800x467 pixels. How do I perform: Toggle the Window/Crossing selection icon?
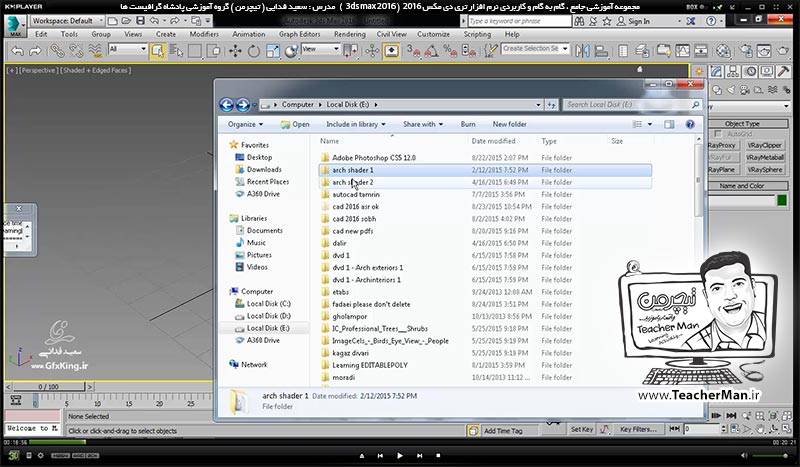[x=214, y=51]
